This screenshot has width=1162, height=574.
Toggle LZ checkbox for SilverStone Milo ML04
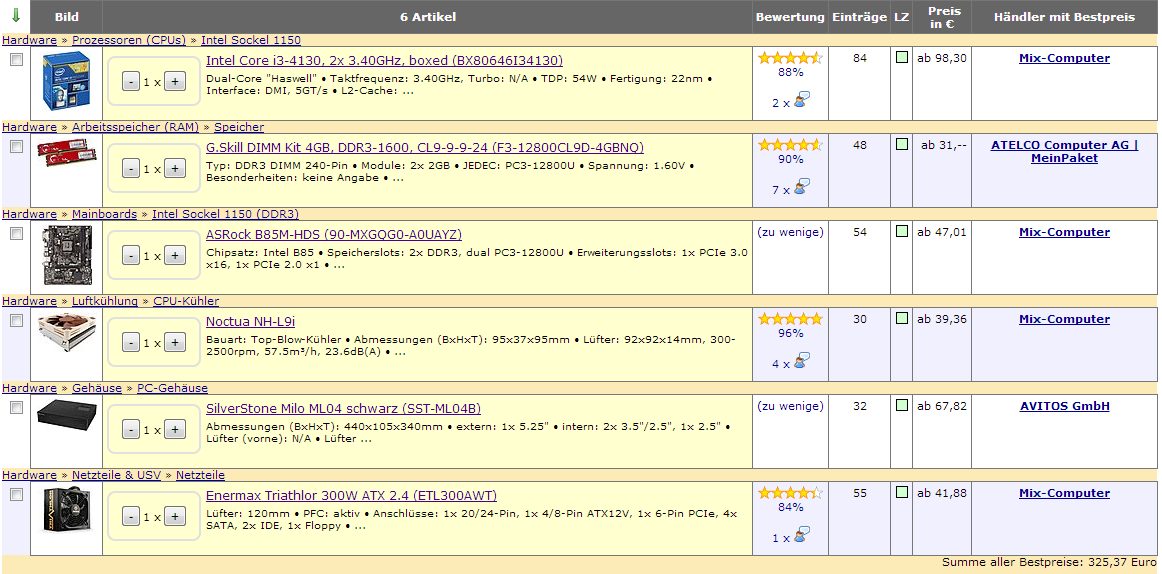902,405
